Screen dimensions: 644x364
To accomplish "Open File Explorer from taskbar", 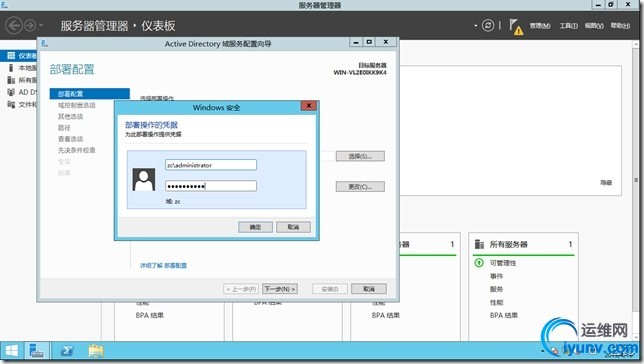I will 96,351.
